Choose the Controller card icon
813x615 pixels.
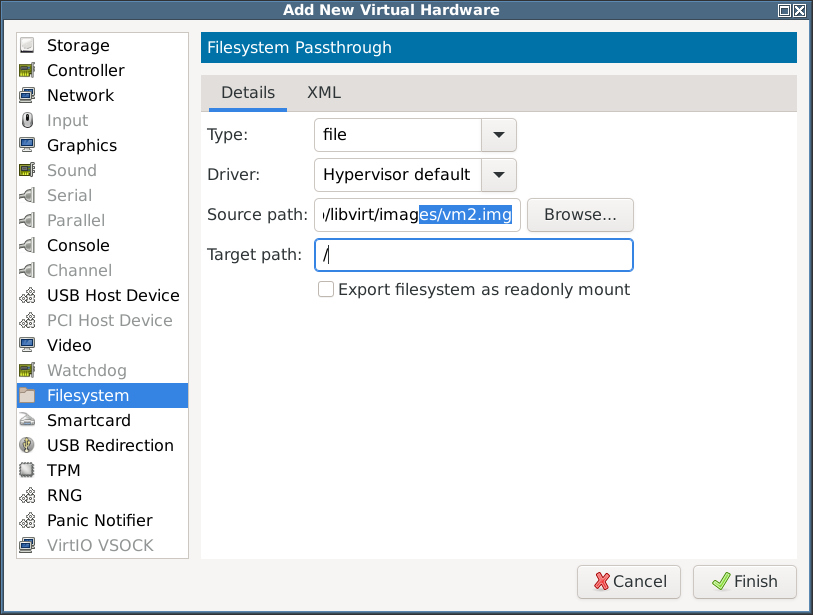[27, 70]
